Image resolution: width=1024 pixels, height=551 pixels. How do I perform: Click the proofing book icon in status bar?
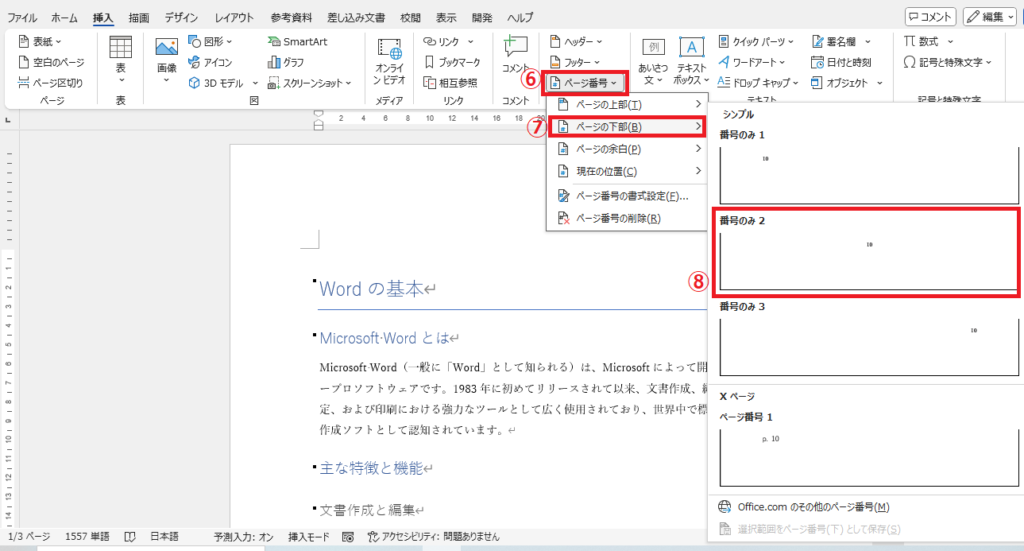[130, 537]
